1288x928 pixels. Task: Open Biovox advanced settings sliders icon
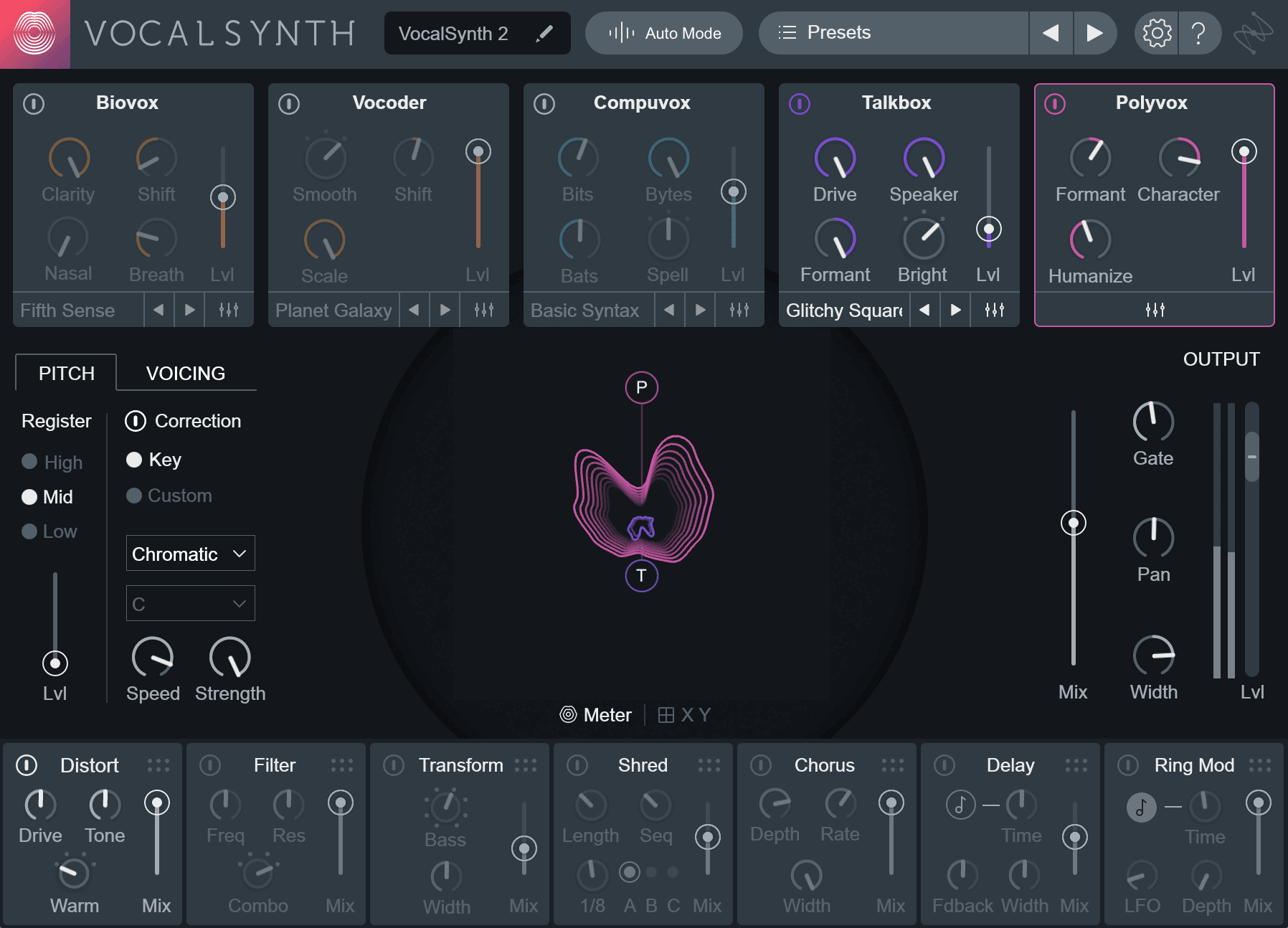229,310
